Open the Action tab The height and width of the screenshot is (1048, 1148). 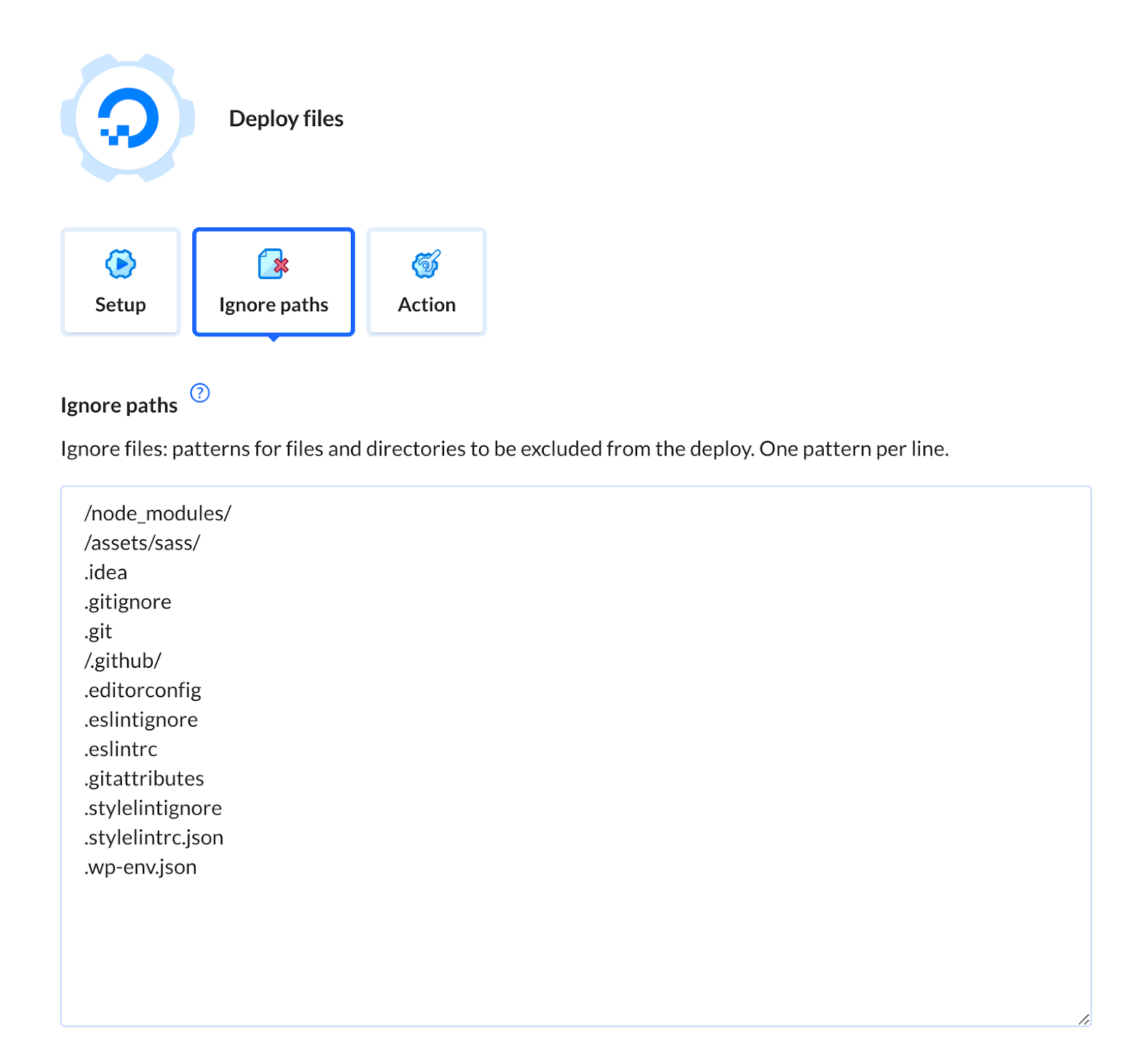click(426, 281)
